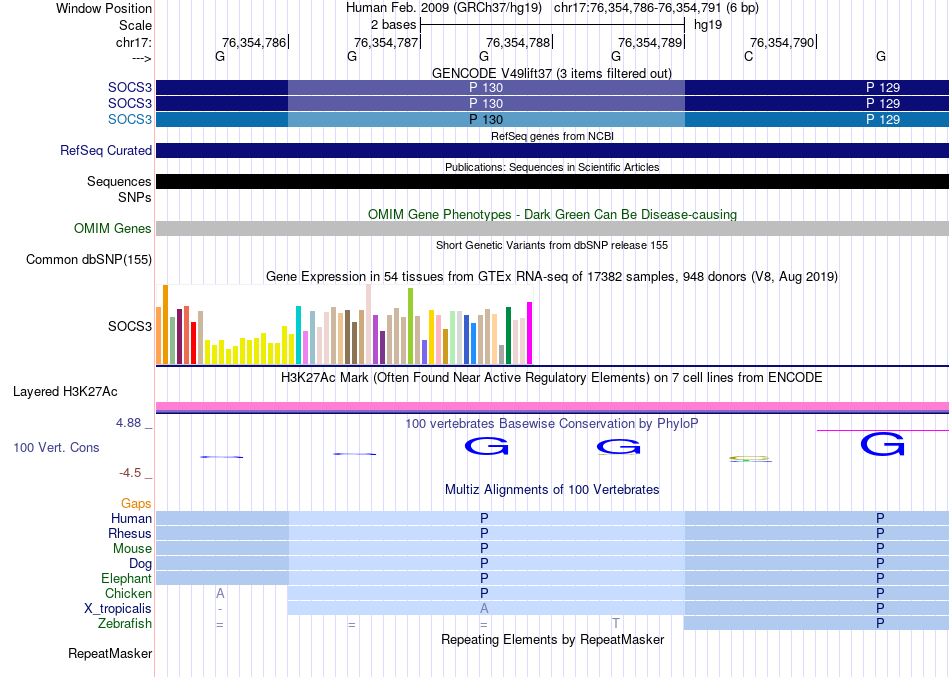Click the 4.88 PhyloP scale value
The image size is (950, 677).
[128, 422]
